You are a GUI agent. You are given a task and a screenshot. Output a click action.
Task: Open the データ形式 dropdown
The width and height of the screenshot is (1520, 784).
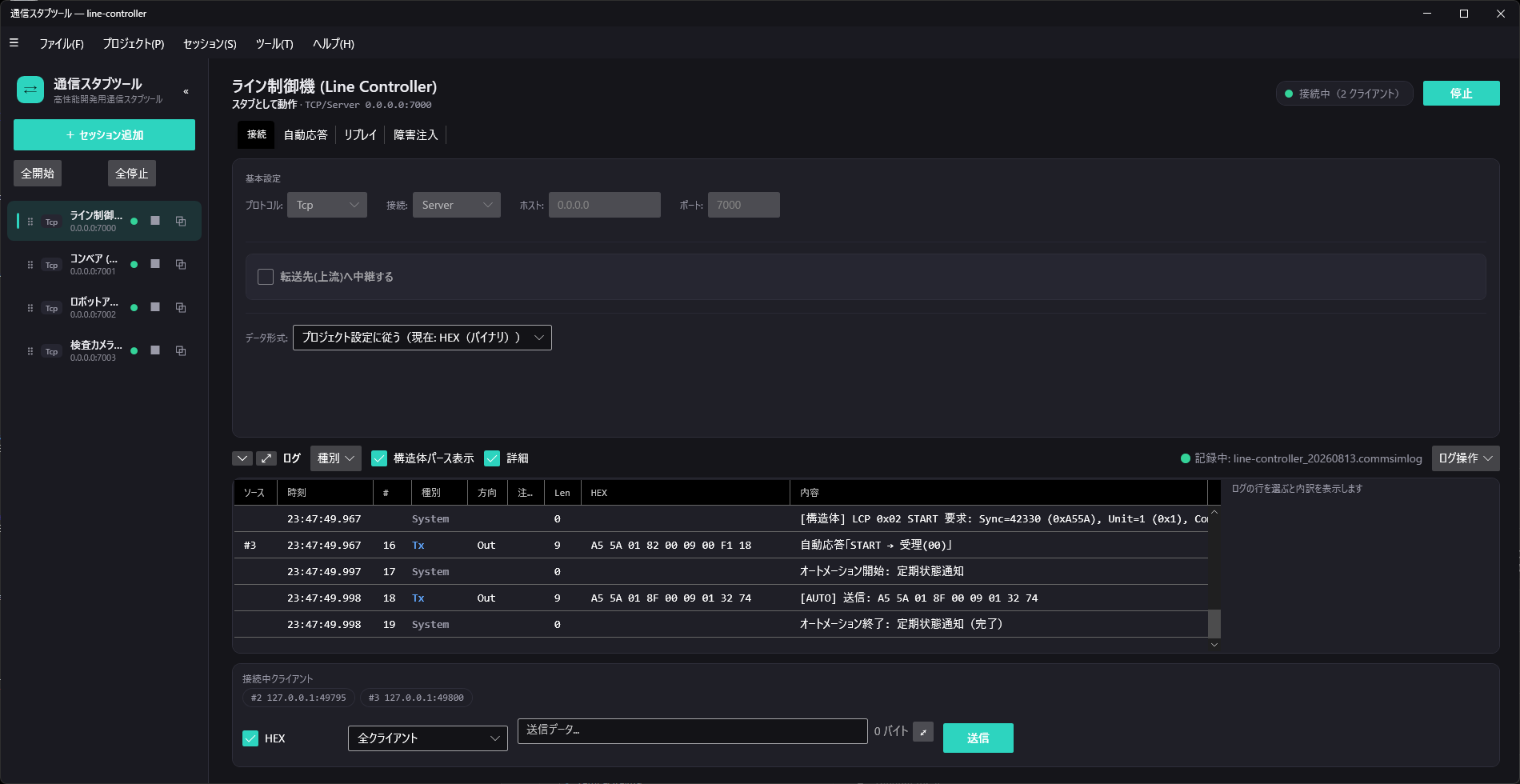pyautogui.click(x=422, y=338)
